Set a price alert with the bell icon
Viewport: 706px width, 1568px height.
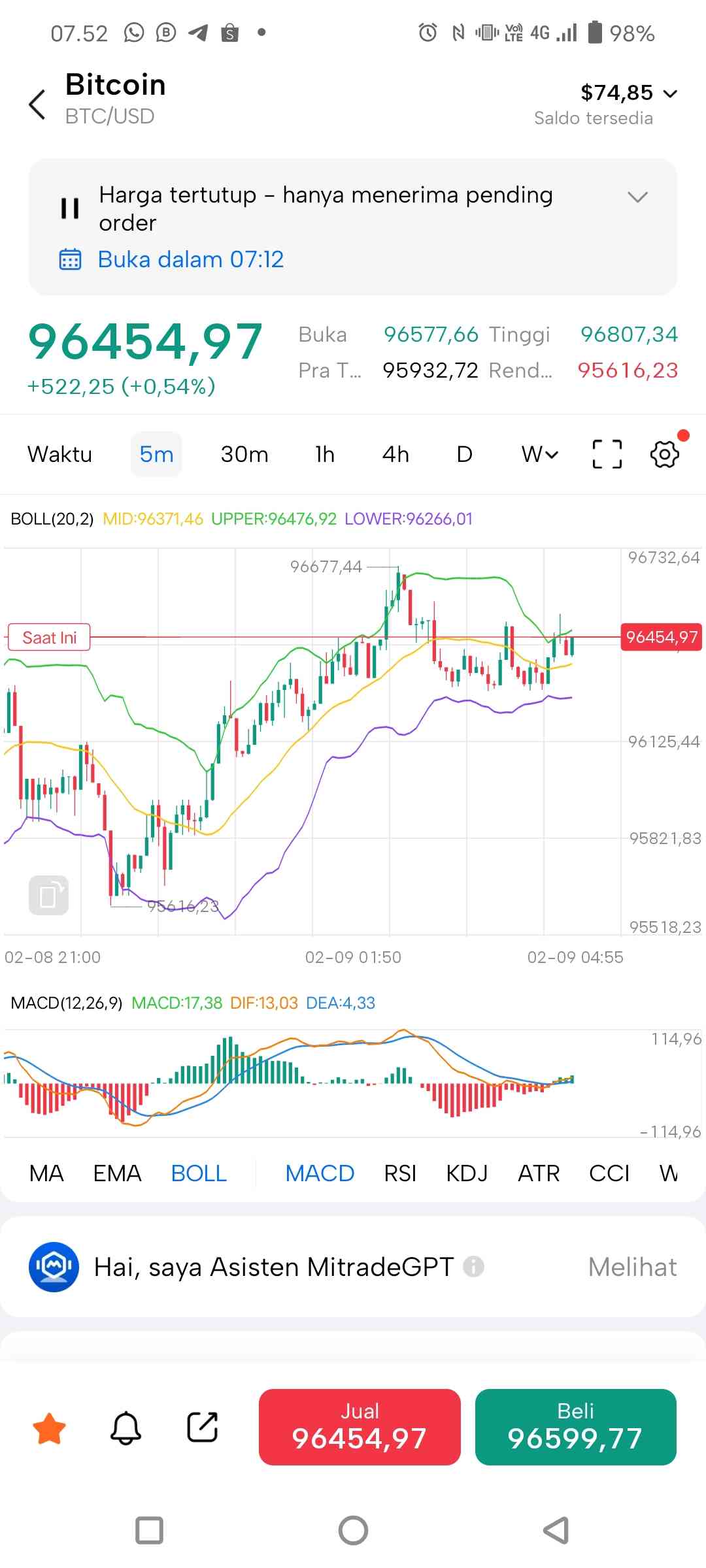point(126,1427)
